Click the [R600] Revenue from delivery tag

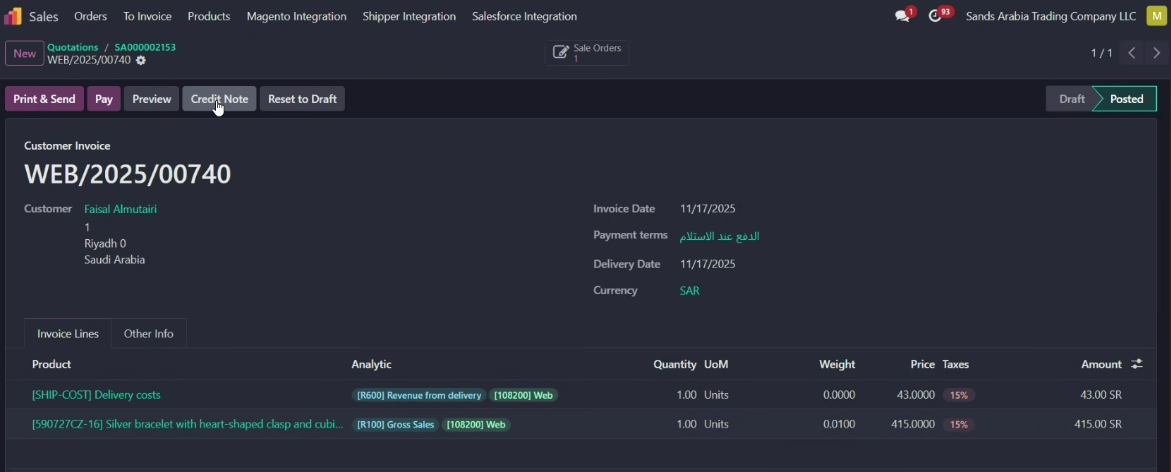pyautogui.click(x=419, y=395)
